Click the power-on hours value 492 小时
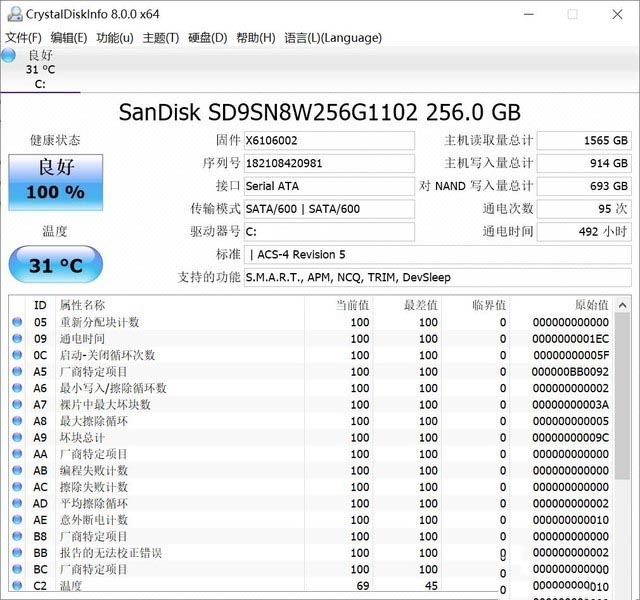Screen dimensions: 640x600 pos(584,232)
